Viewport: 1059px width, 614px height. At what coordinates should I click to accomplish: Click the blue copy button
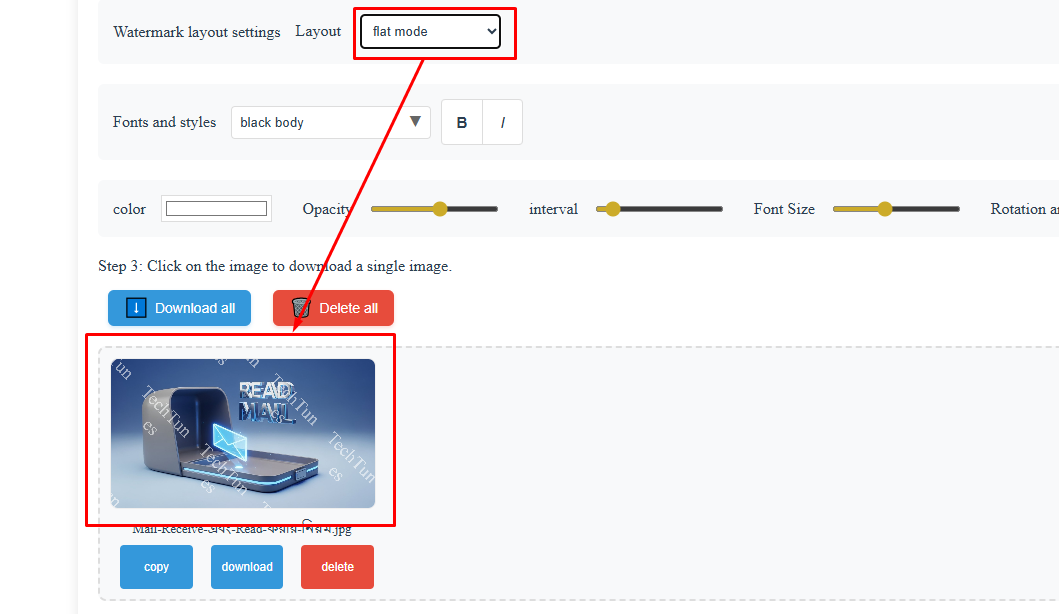point(157,567)
